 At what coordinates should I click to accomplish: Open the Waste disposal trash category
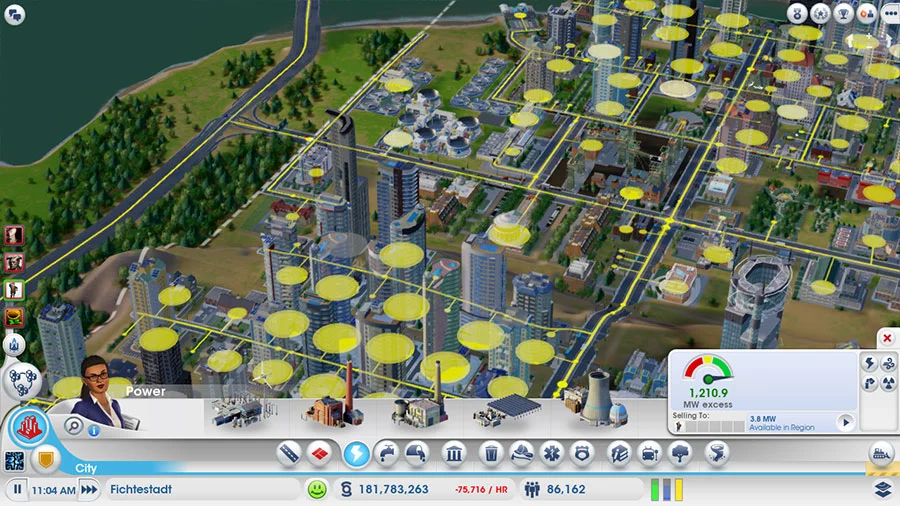click(x=491, y=454)
